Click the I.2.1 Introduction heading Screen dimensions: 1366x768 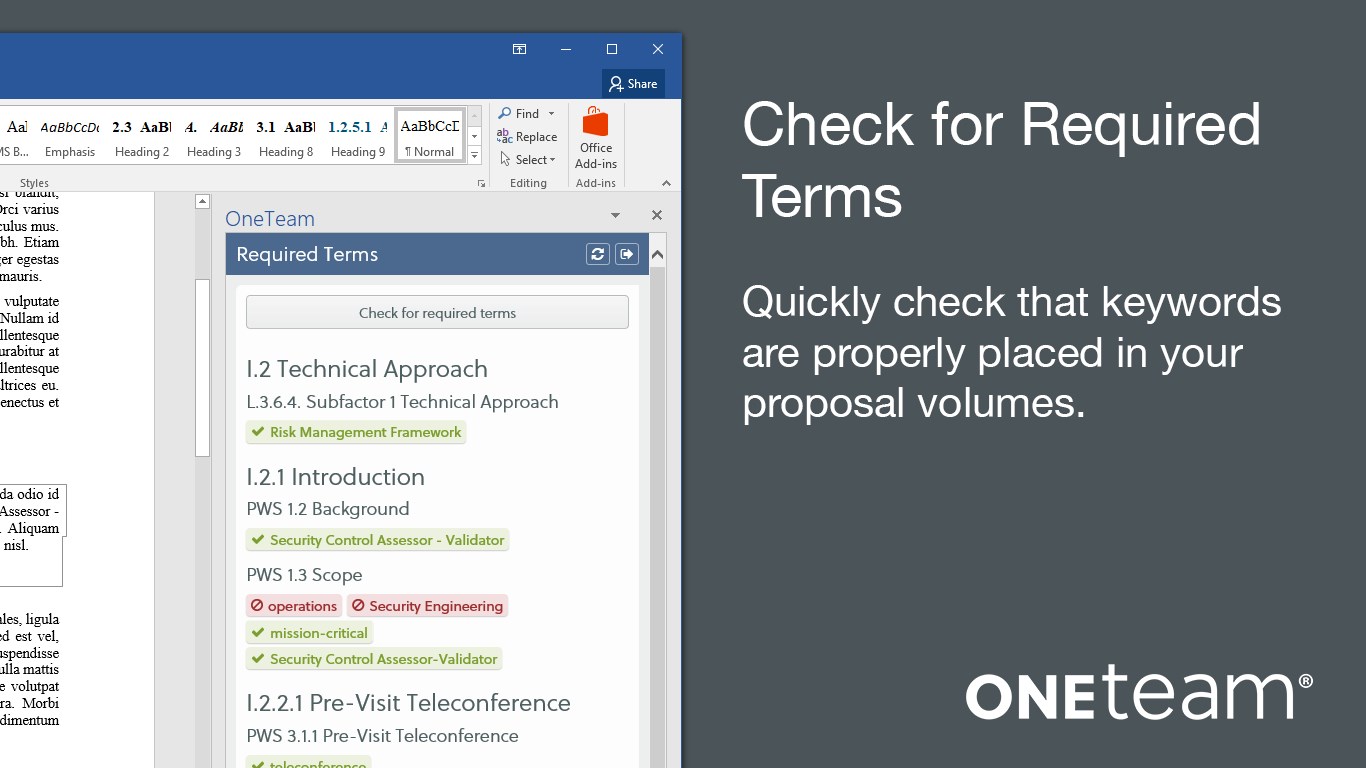coord(335,477)
